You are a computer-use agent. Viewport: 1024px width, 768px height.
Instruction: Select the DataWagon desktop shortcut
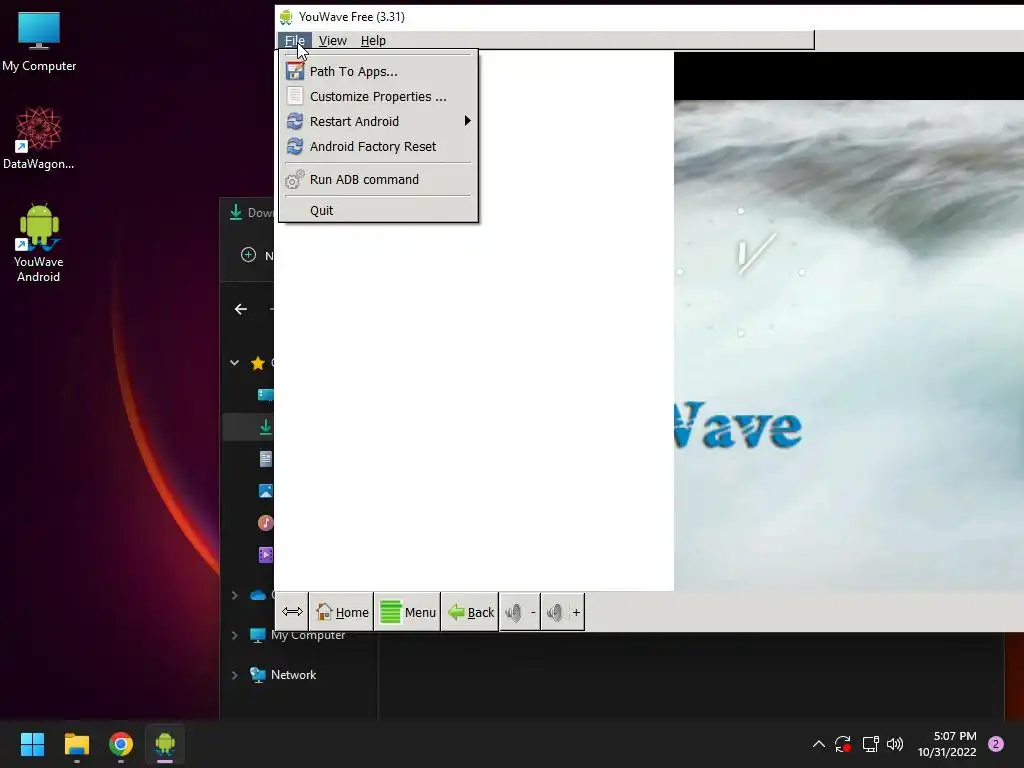[39, 138]
